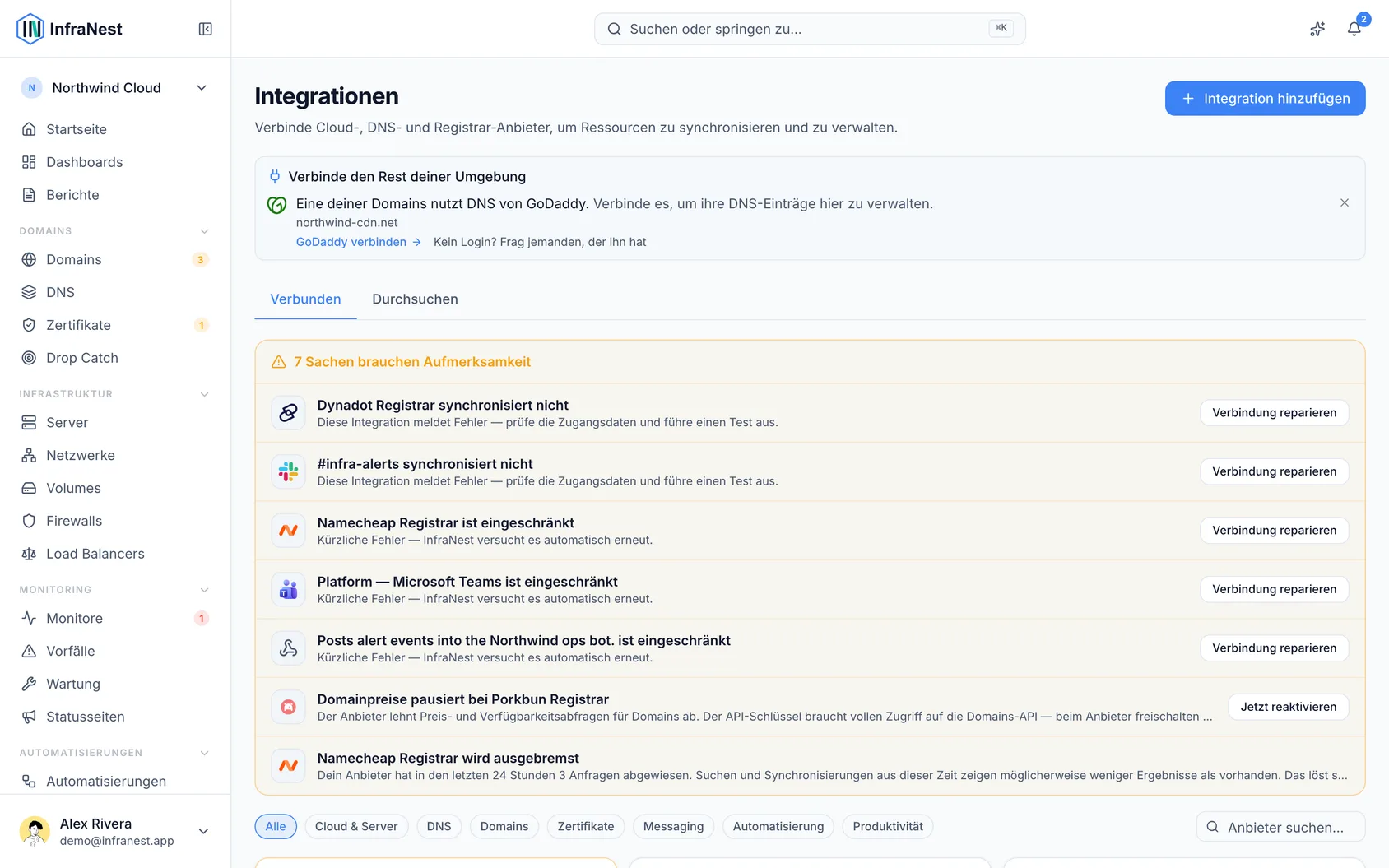This screenshot has width=1389, height=868.
Task: Collapse the sidebar panel icon
Action: click(206, 29)
